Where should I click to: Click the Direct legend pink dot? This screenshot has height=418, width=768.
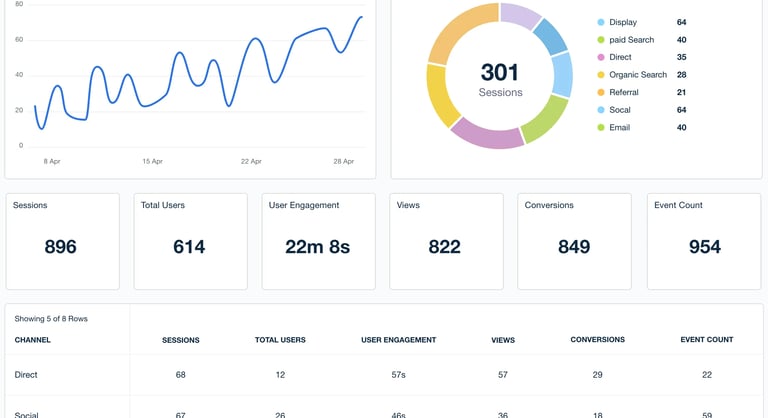[600, 57]
